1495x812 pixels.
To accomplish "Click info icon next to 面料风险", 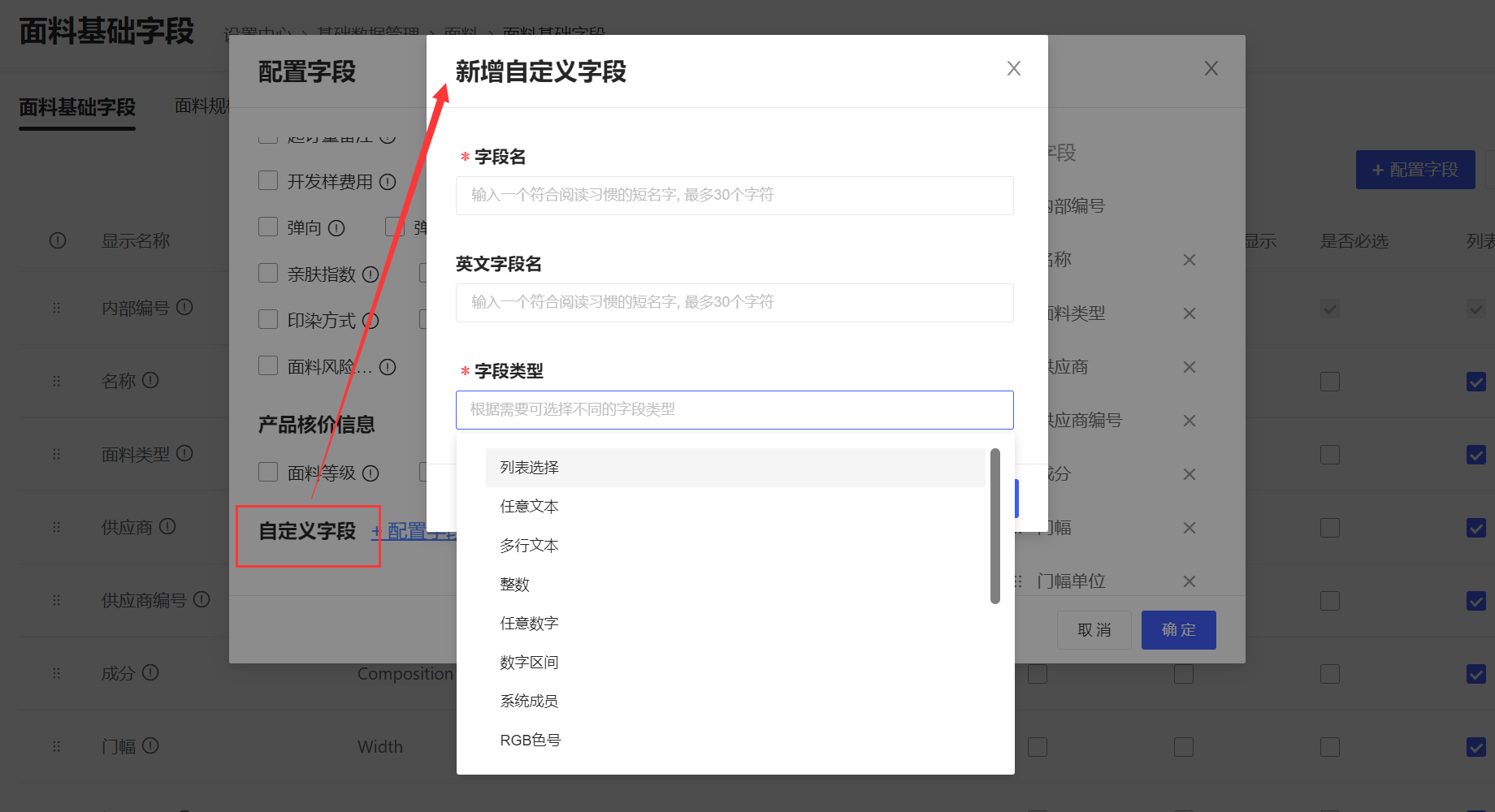I will point(388,367).
